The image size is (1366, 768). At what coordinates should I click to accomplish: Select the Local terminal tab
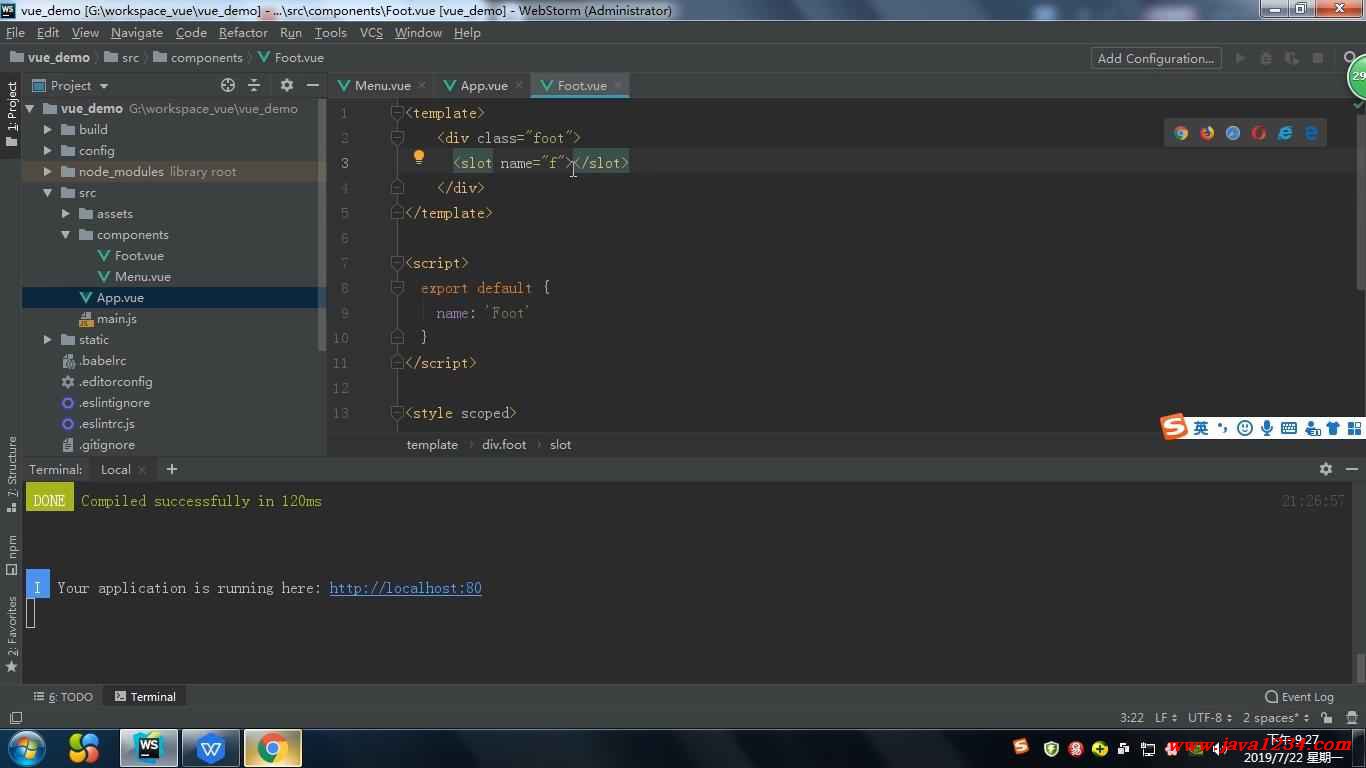116,469
